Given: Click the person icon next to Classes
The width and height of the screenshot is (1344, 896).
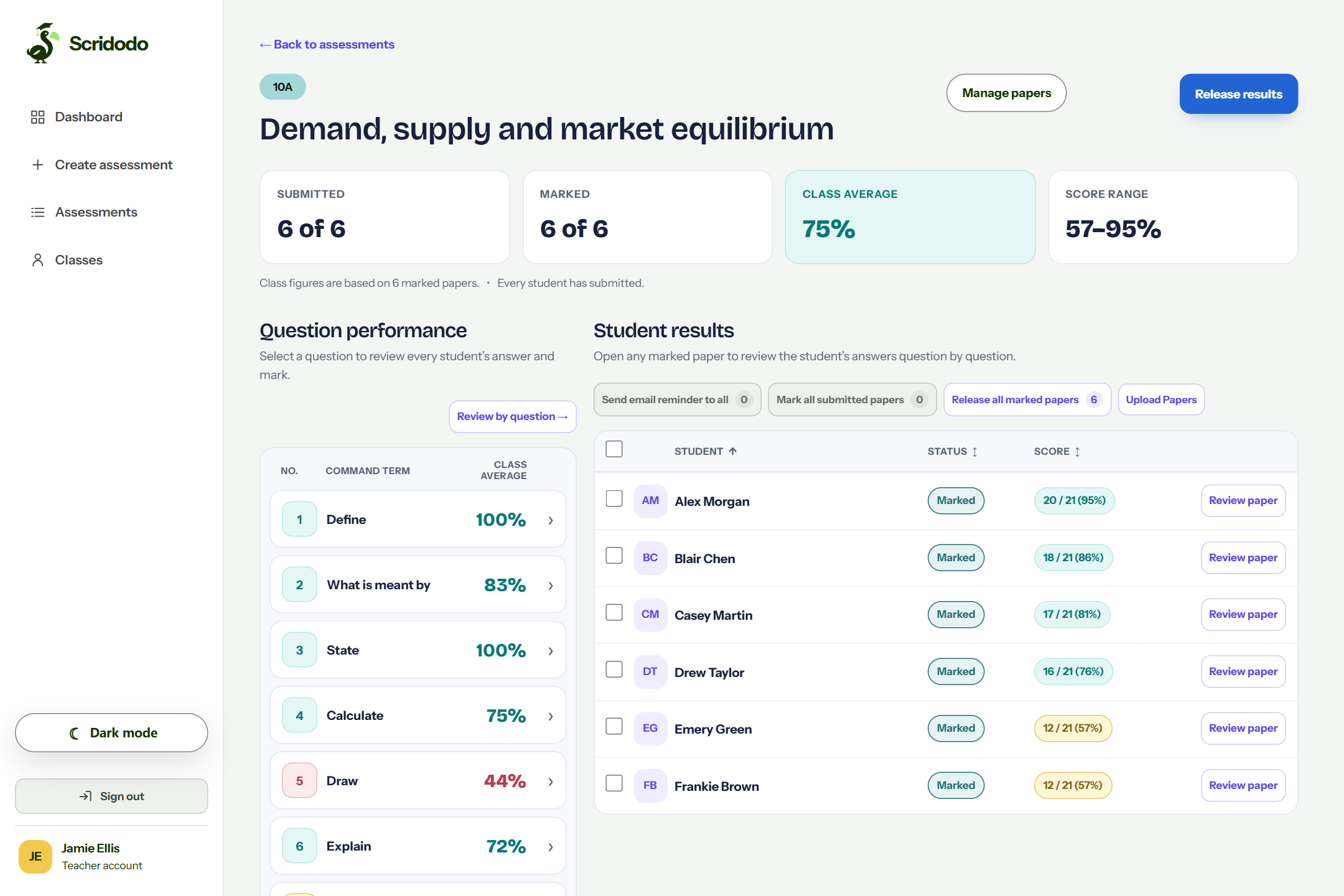Looking at the screenshot, I should tap(38, 260).
